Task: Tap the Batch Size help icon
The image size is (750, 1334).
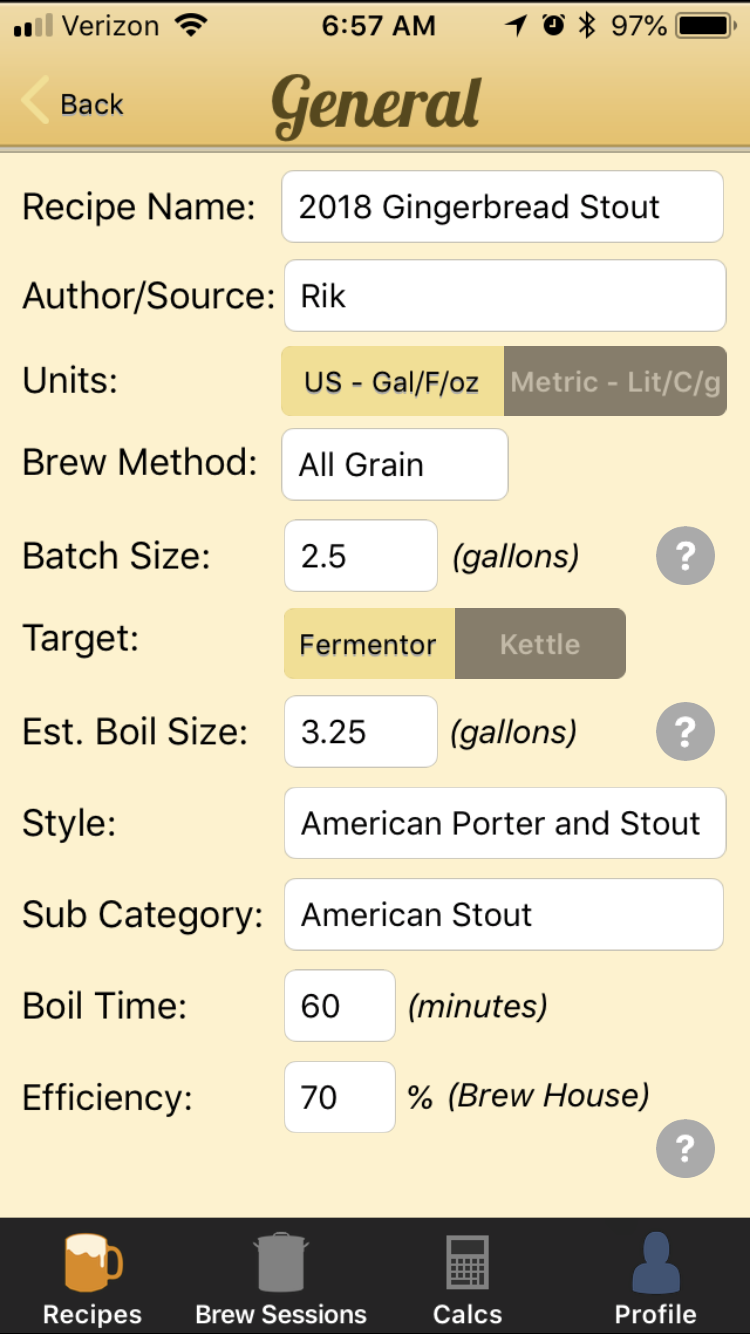Action: tap(685, 556)
